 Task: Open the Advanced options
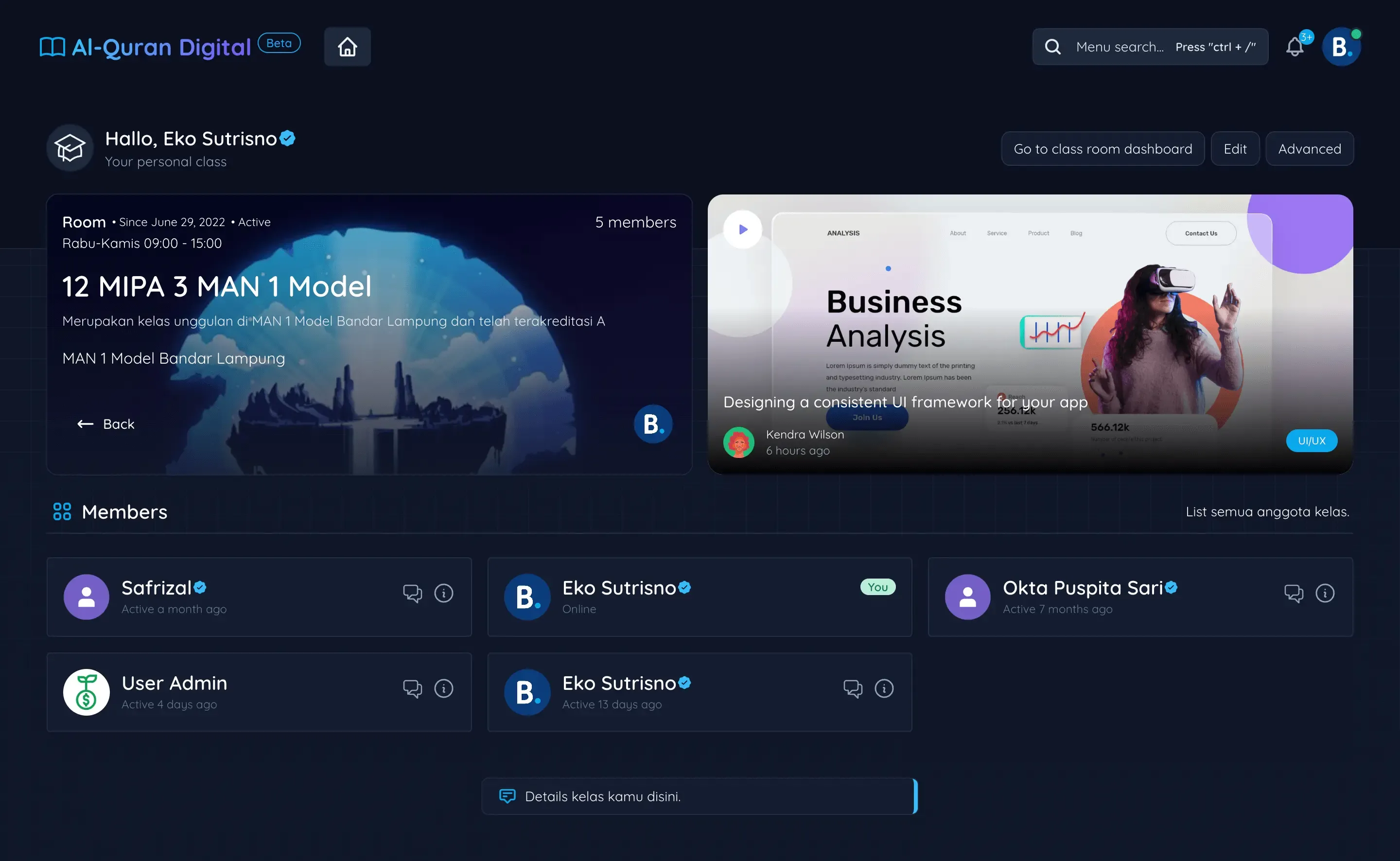(1309, 149)
